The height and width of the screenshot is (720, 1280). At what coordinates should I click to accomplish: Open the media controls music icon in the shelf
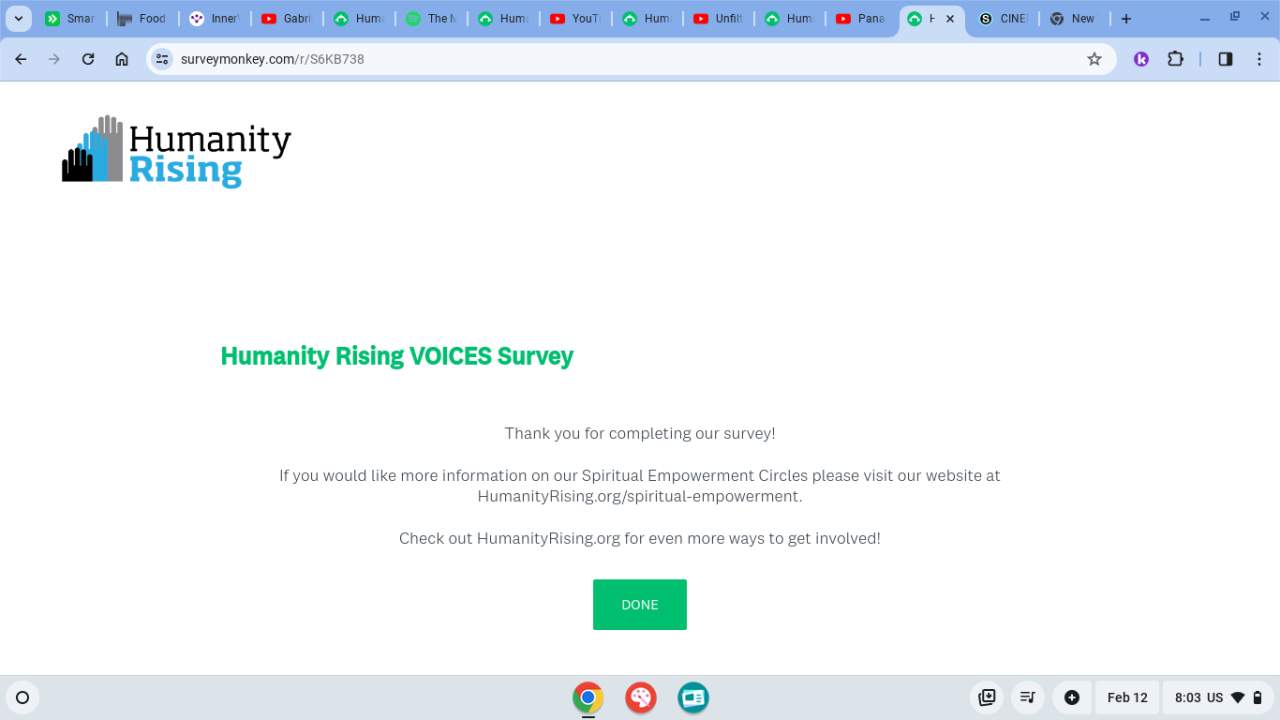[1027, 697]
